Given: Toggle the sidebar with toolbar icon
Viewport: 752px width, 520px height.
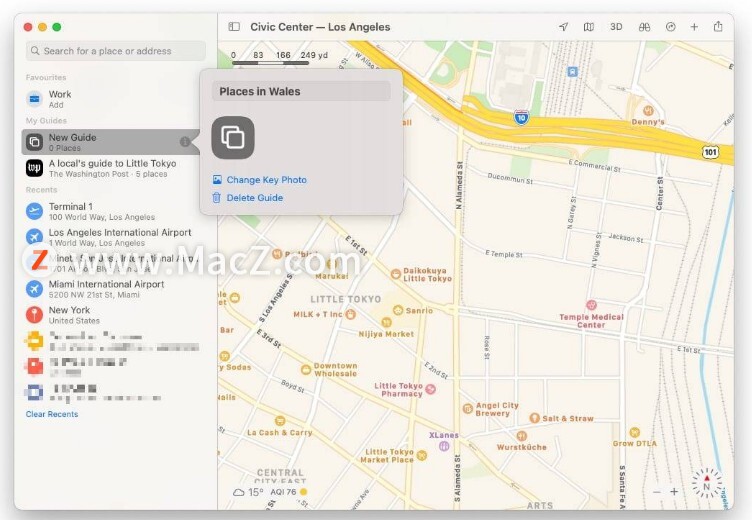Looking at the screenshot, I should (x=234, y=27).
